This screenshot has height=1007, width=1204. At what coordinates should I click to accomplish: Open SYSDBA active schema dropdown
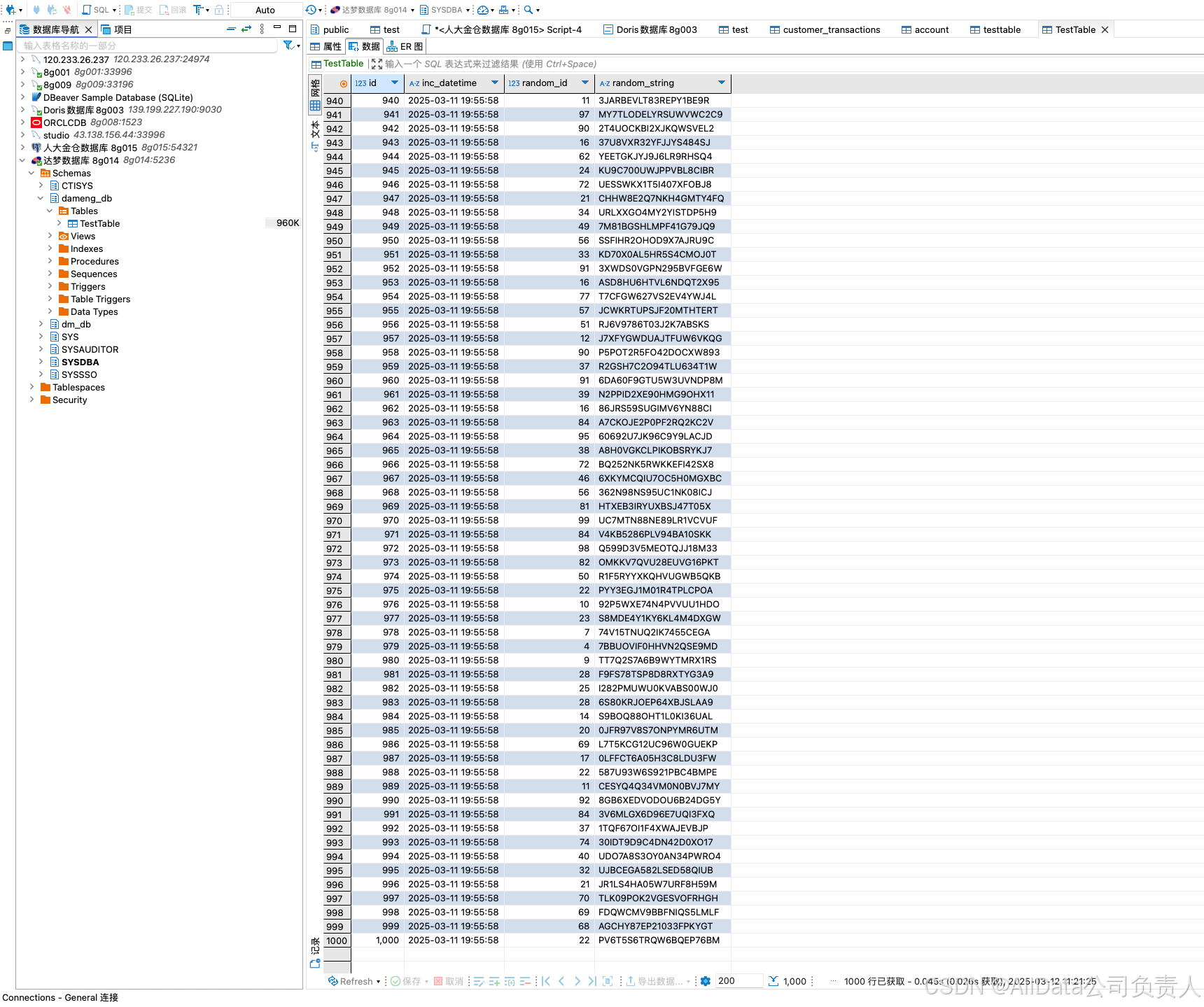(444, 10)
